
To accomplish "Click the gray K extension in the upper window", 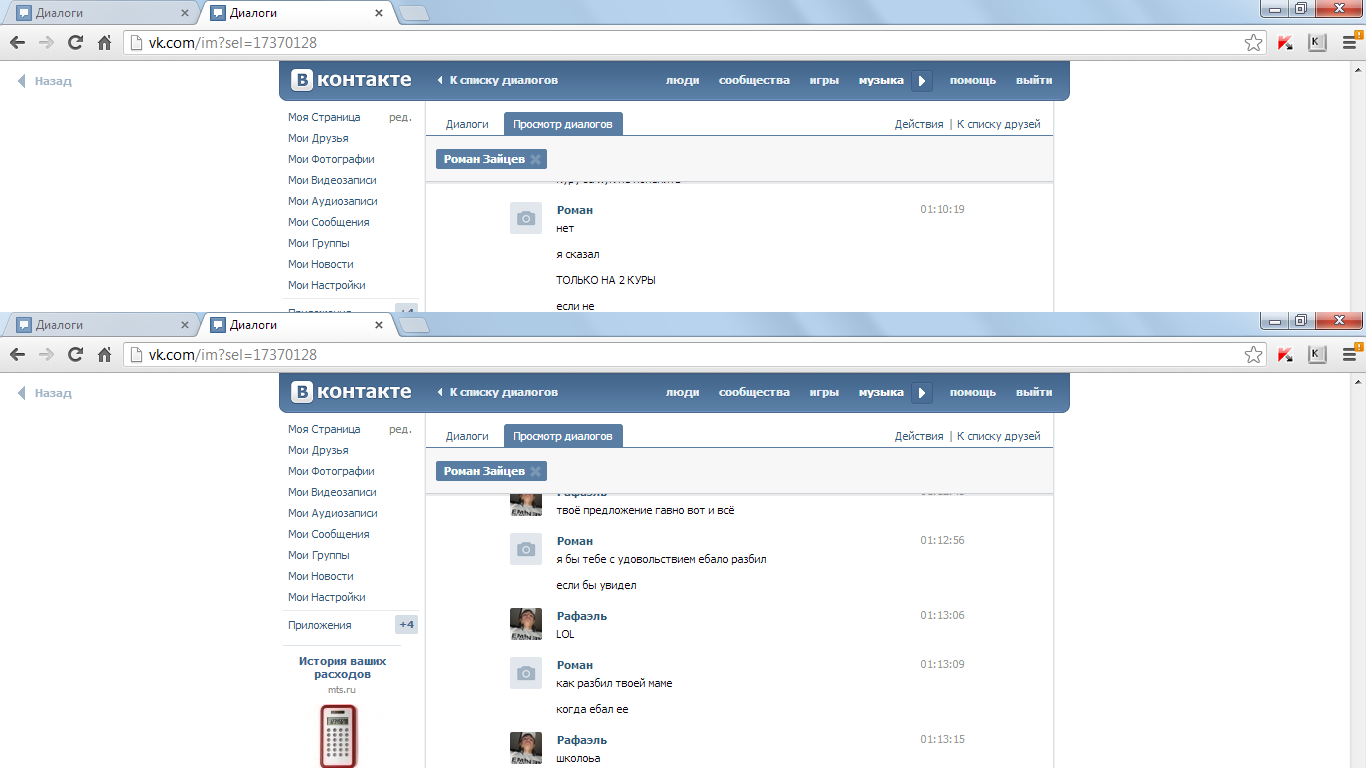I will coord(1317,43).
